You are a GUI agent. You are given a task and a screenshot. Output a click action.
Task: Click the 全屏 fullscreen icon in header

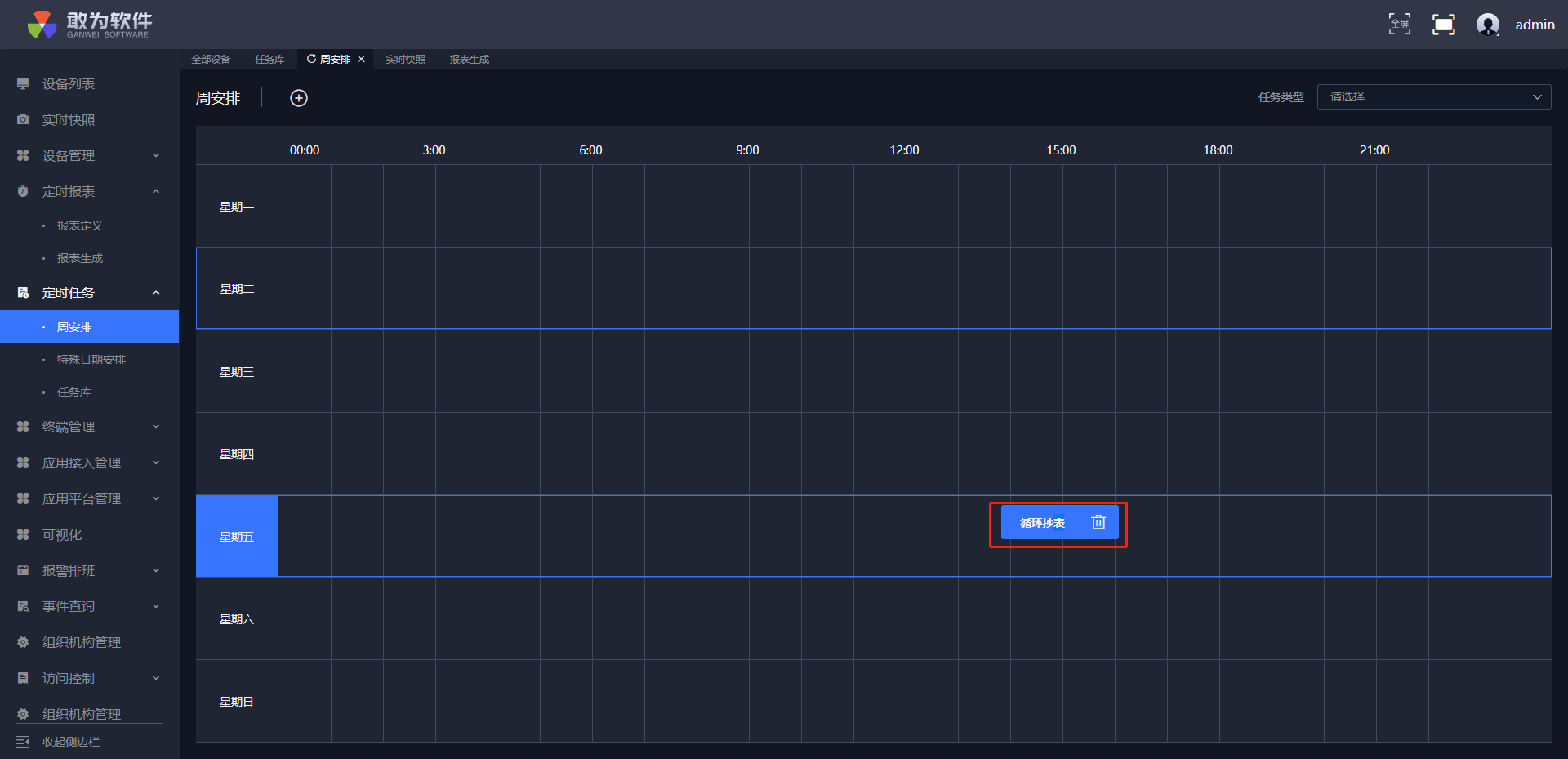point(1399,25)
